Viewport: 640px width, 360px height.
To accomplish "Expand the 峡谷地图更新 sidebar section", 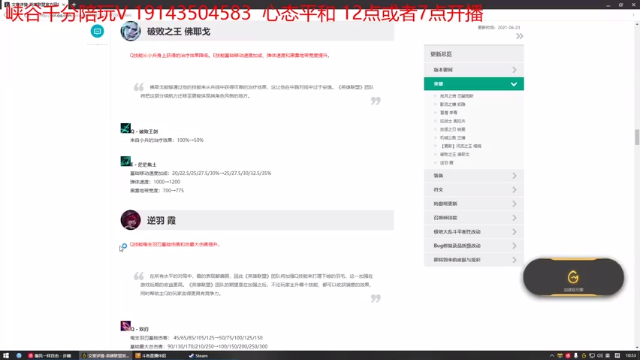I will 474,204.
